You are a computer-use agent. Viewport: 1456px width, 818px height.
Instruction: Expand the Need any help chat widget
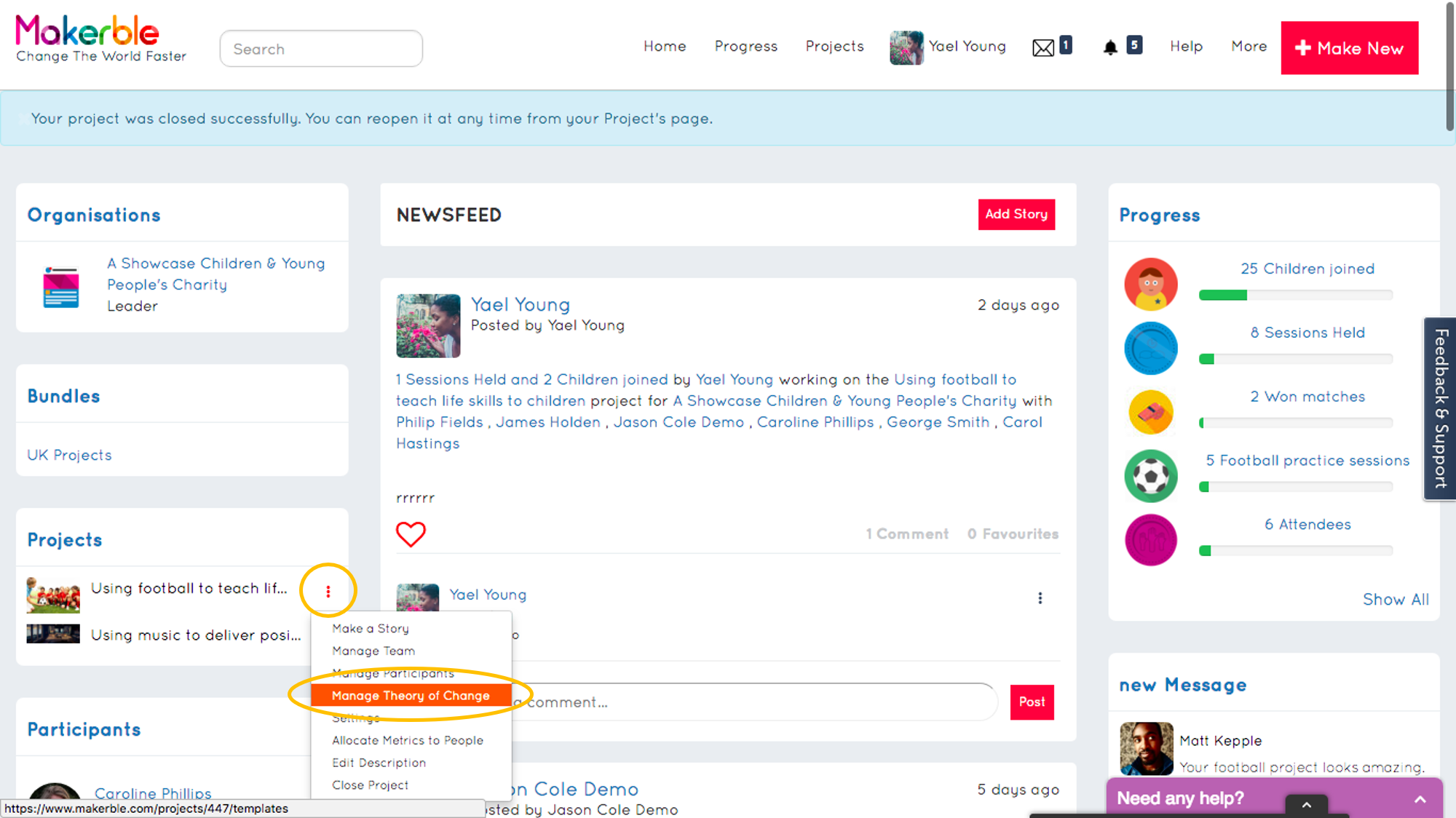point(1420,799)
